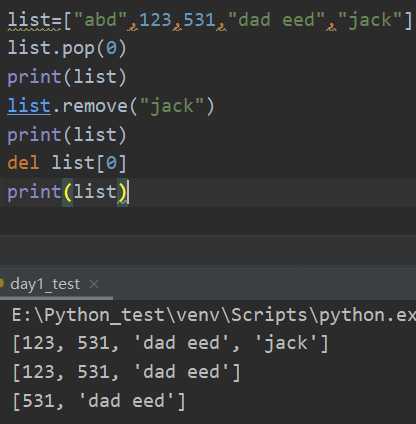Image resolution: width=416 pixels, height=424 pixels.
Task: Open the day1_test run tab
Action: coord(45,284)
